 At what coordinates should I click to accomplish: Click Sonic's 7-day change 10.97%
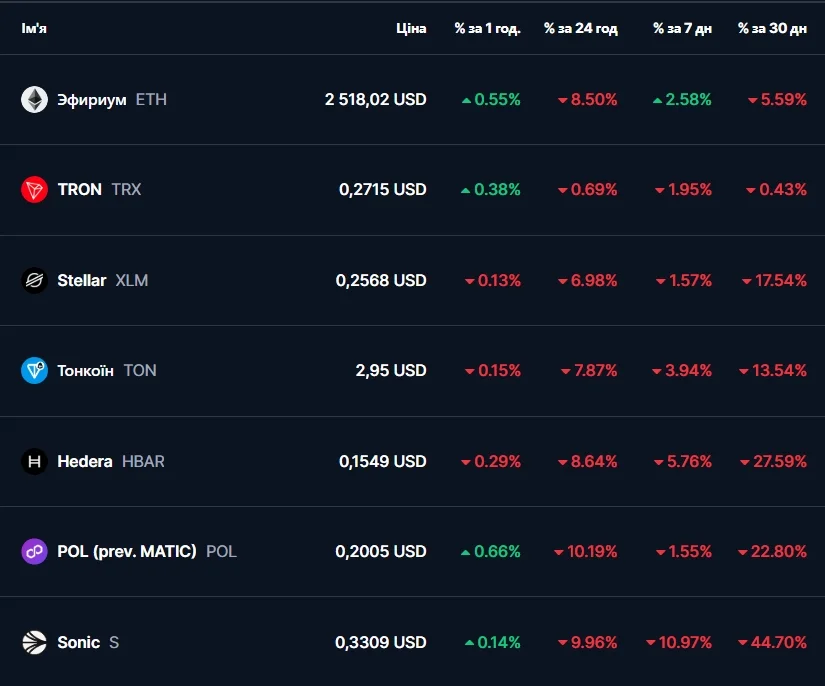point(679,642)
